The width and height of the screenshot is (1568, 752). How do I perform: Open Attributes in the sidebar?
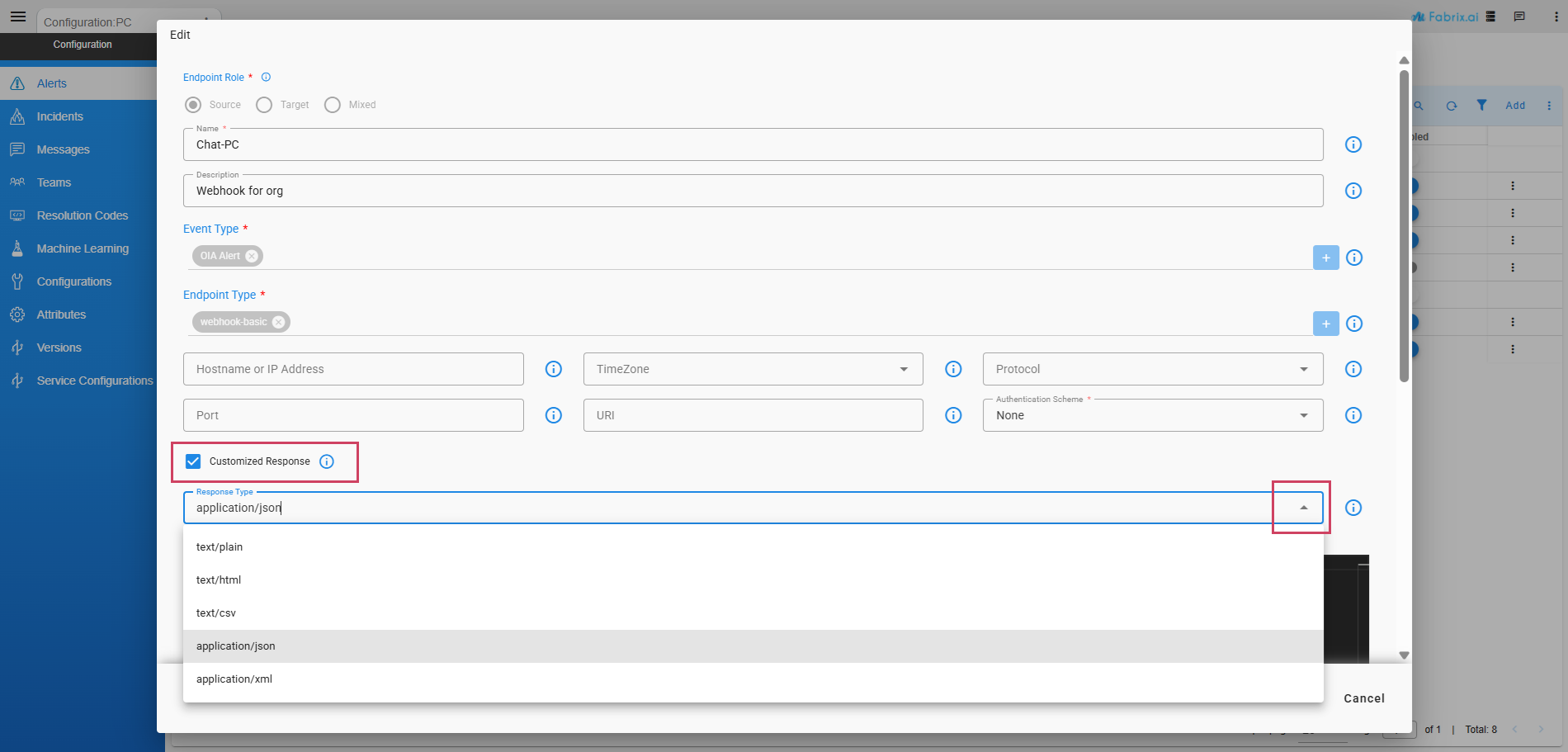click(x=78, y=315)
